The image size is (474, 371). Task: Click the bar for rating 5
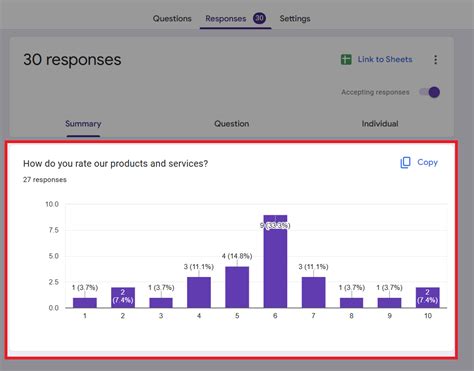237,287
